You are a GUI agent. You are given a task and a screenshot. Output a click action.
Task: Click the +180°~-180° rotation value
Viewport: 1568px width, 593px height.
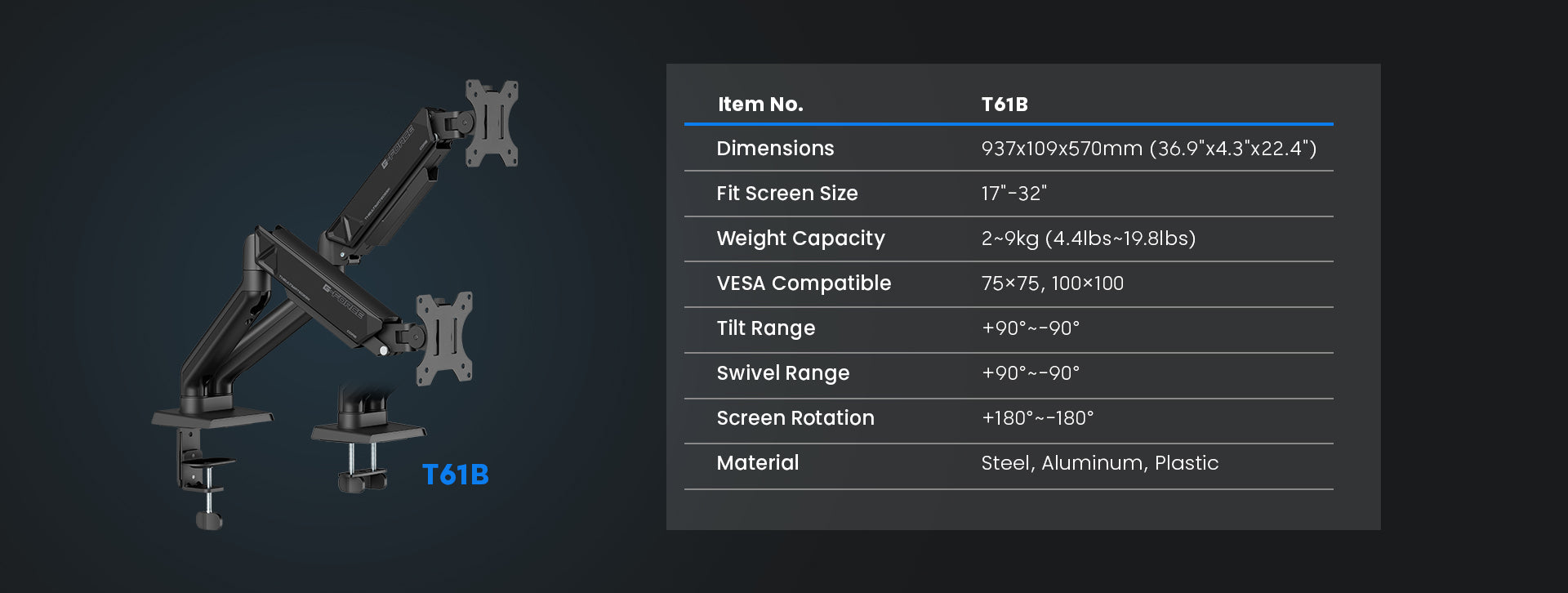[x=1037, y=418]
